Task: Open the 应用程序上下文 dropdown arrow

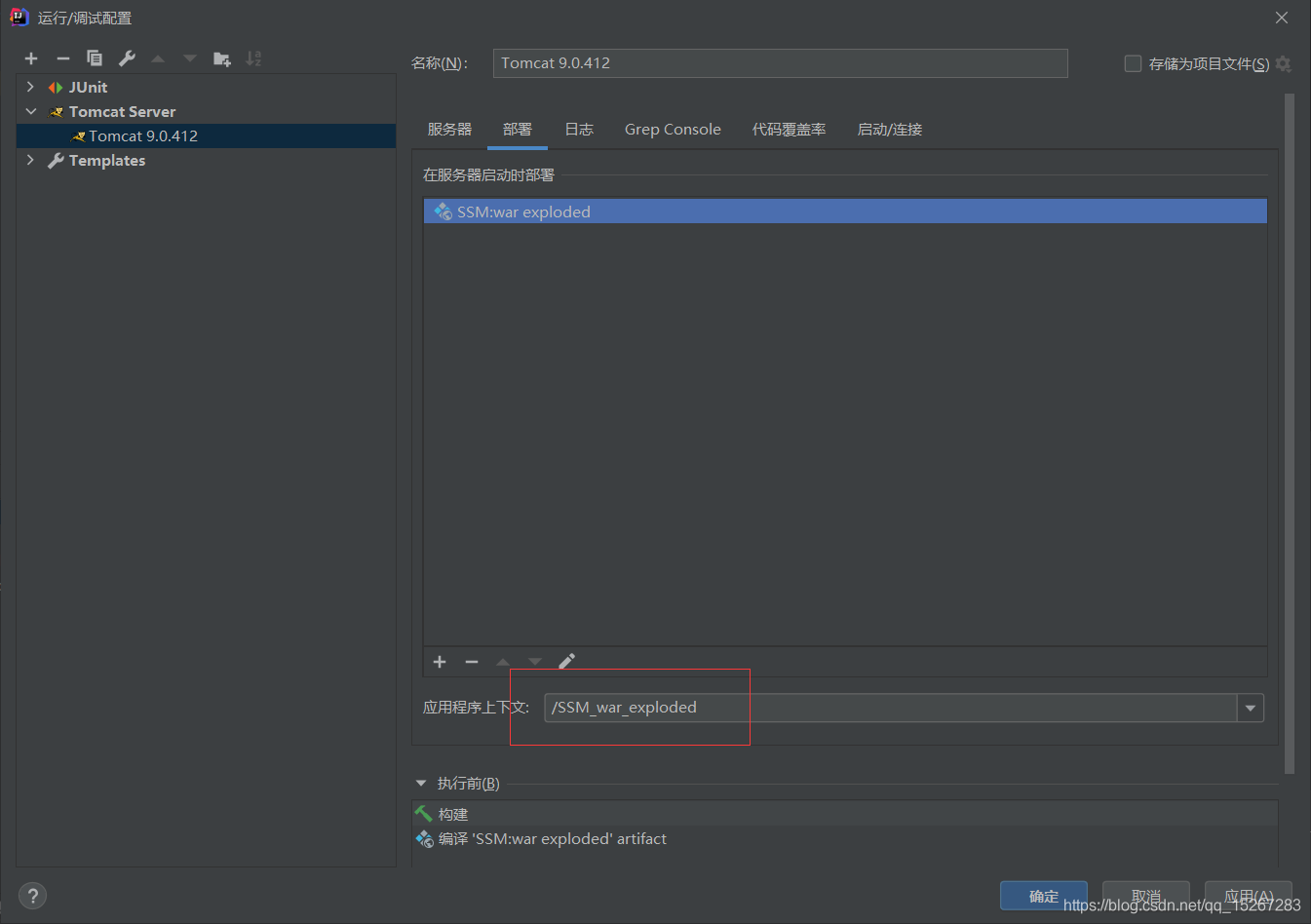Action: click(1251, 708)
